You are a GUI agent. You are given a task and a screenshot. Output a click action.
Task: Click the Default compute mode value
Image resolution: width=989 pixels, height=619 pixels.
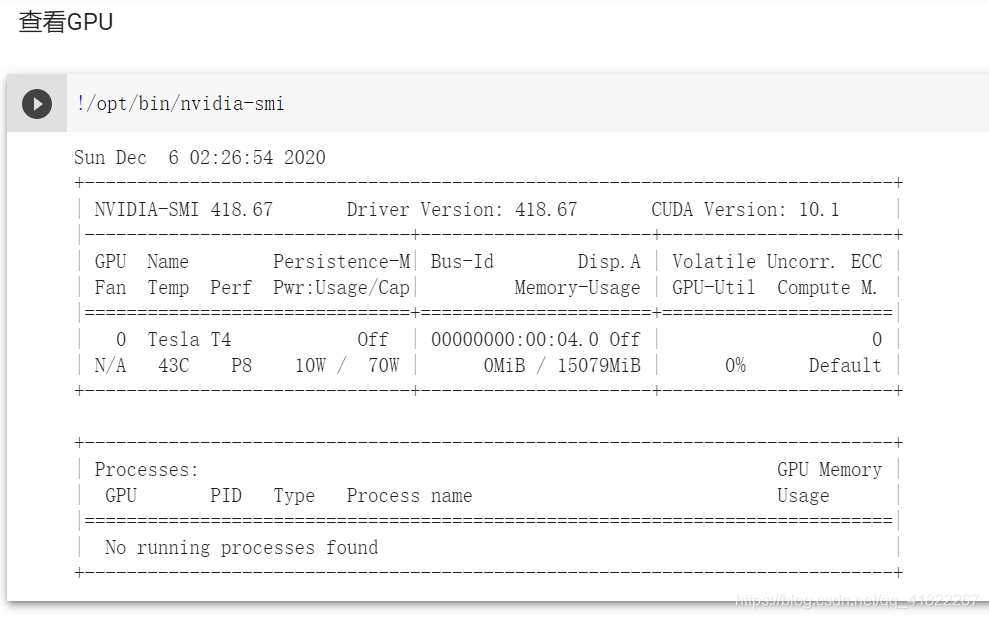coord(845,366)
